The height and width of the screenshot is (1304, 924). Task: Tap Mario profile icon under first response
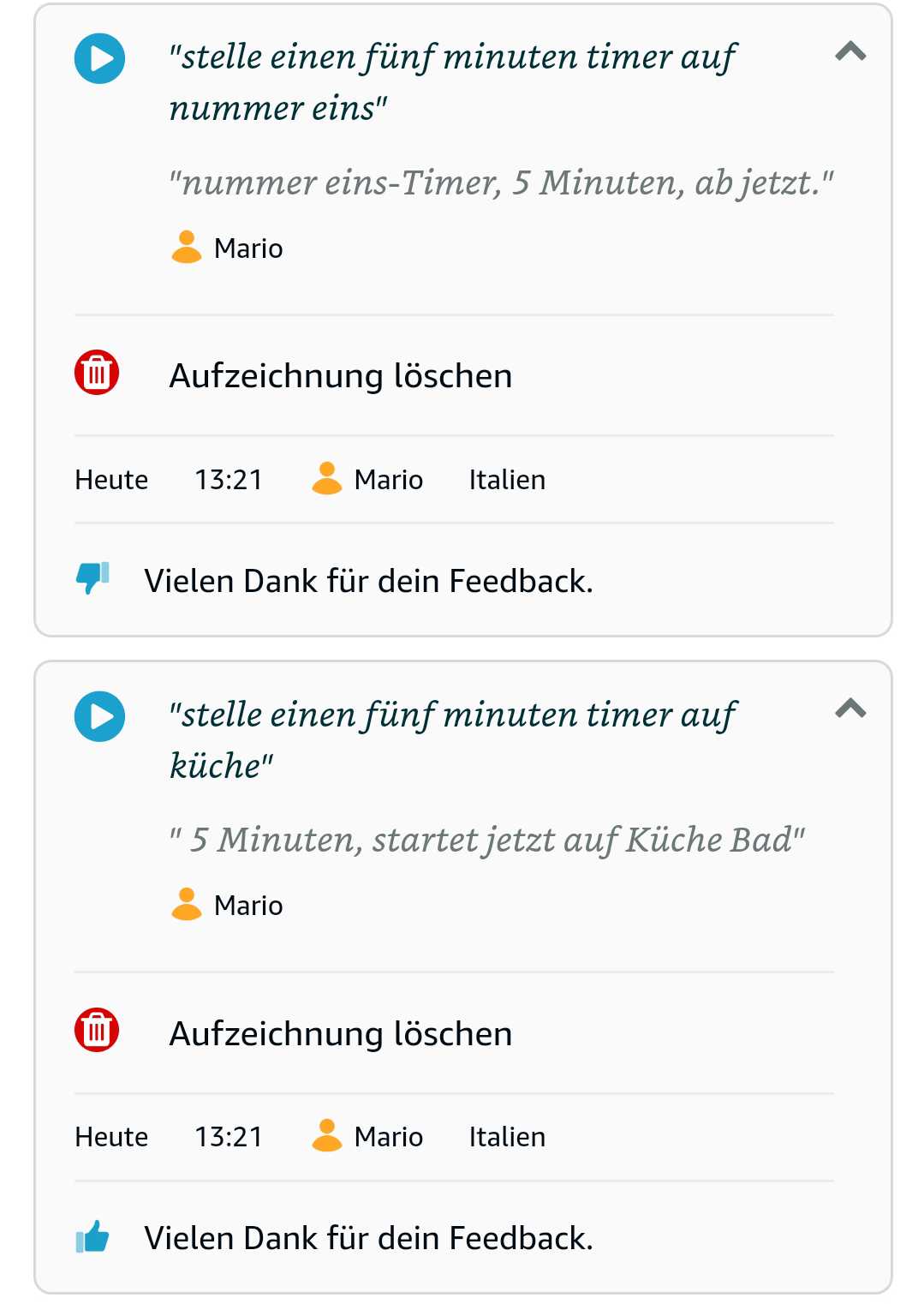tap(187, 248)
